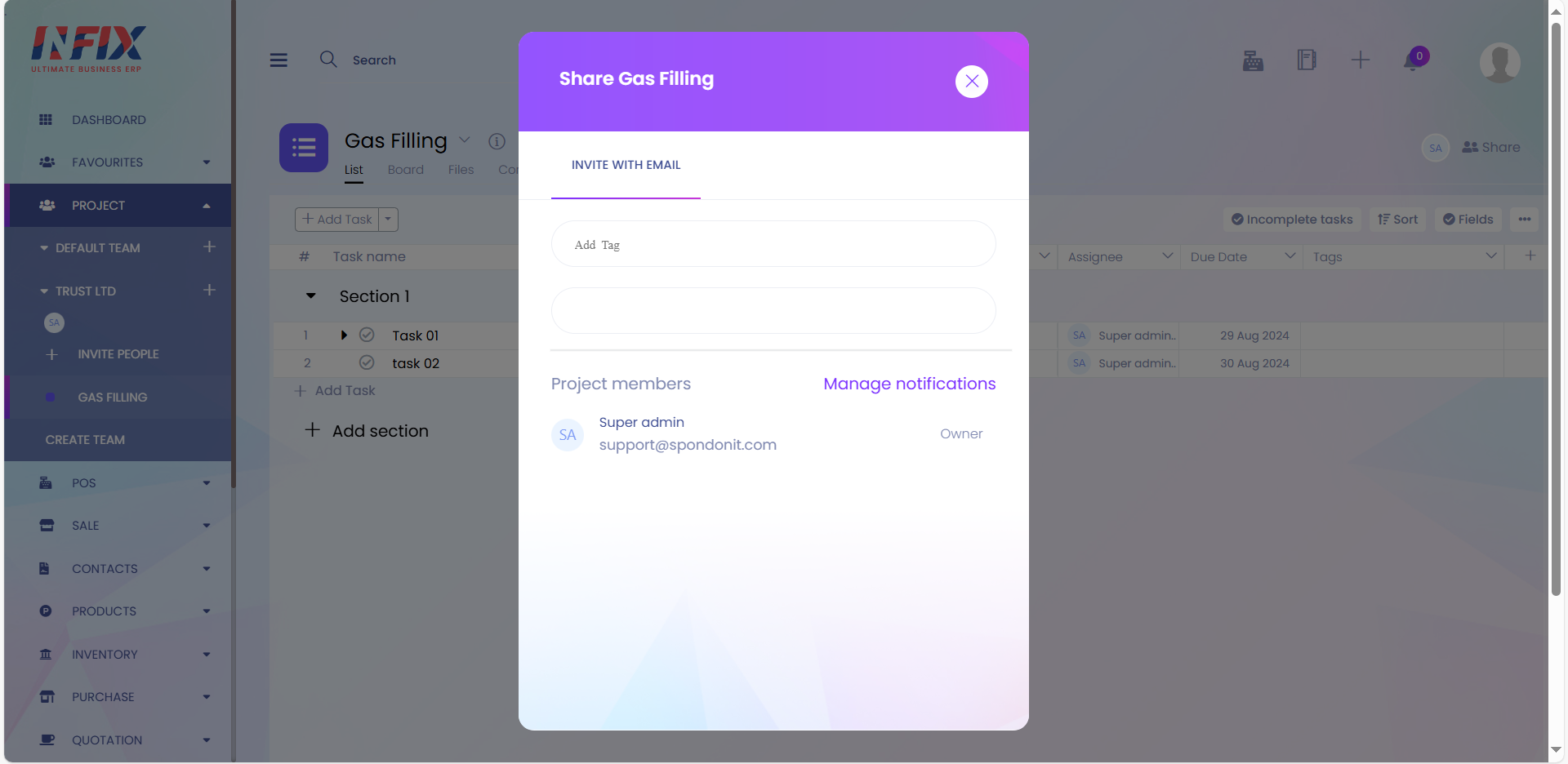Open the notebook icon in top bar
The height and width of the screenshot is (764, 1568).
(x=1307, y=60)
